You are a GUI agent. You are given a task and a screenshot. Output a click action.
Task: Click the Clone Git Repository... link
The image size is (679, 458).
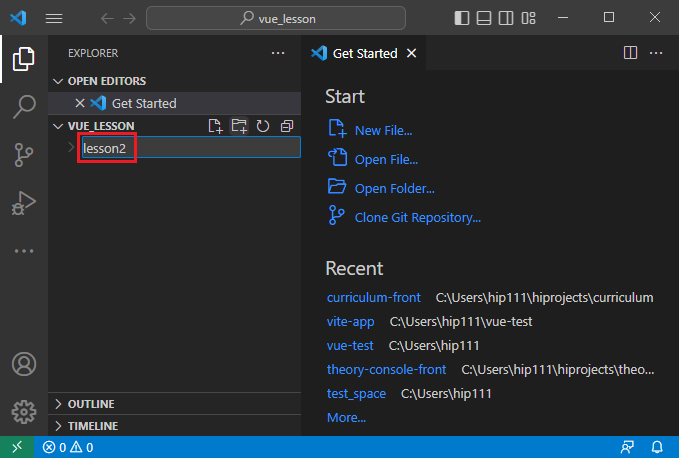point(417,217)
